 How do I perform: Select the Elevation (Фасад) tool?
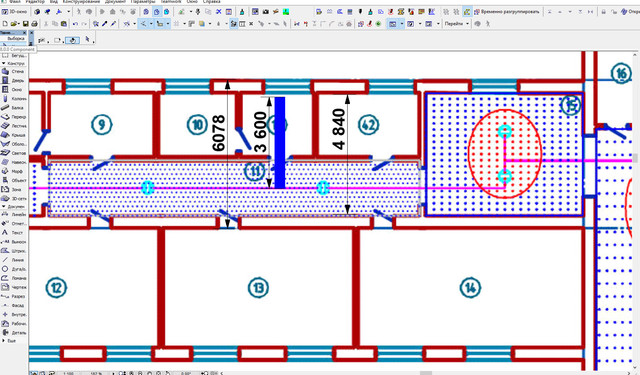[13, 305]
